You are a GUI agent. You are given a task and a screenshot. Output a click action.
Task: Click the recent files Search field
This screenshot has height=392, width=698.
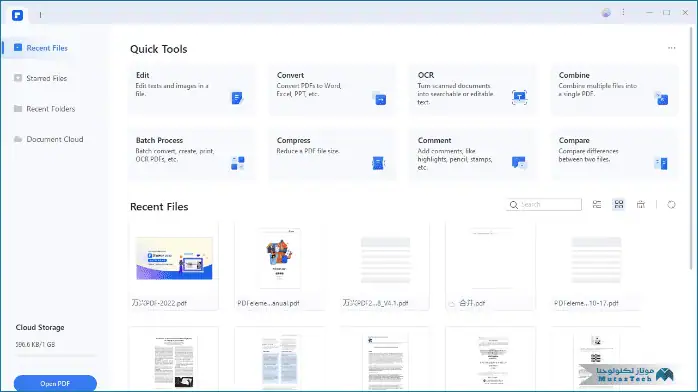pyautogui.click(x=544, y=205)
